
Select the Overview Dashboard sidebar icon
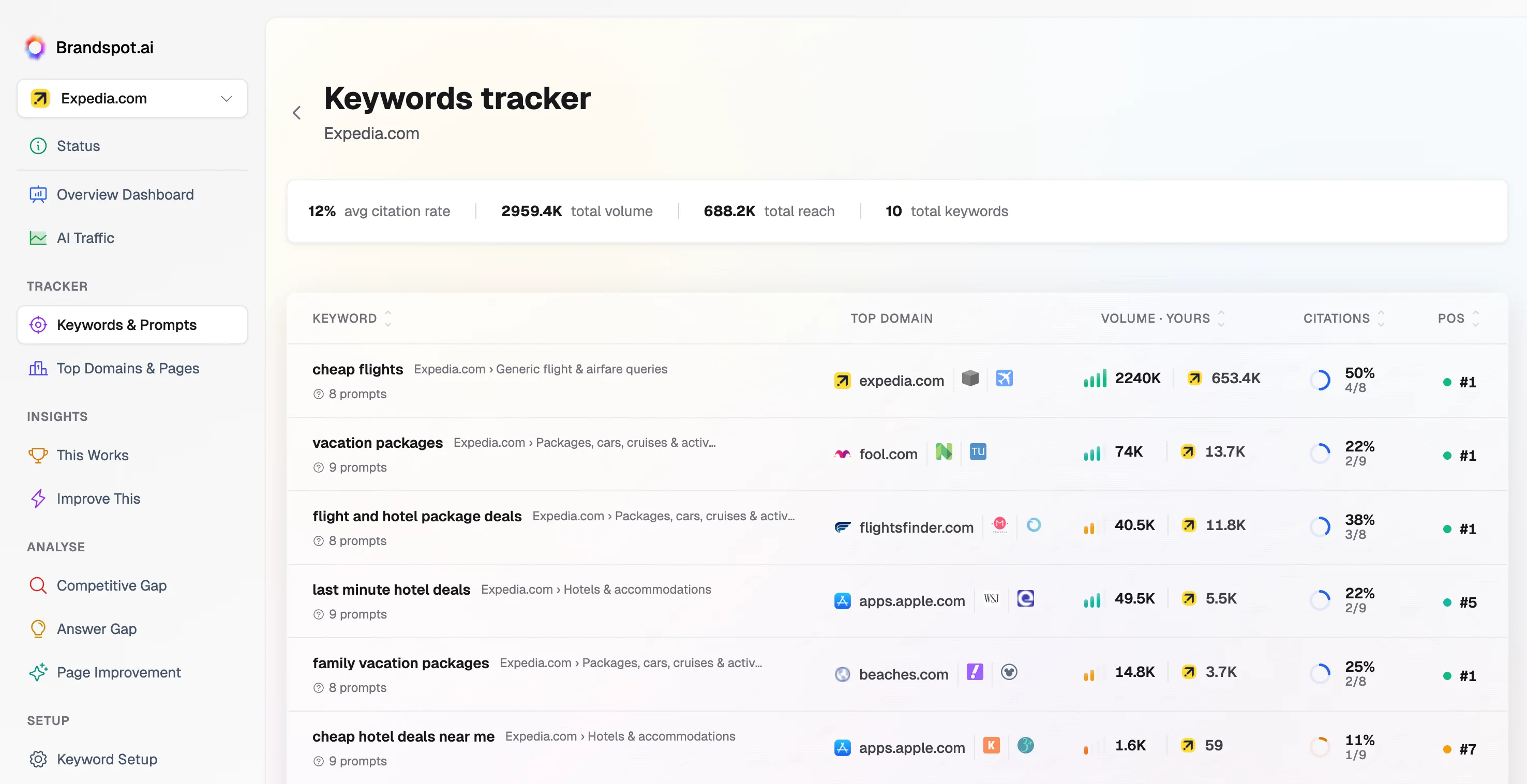point(38,194)
